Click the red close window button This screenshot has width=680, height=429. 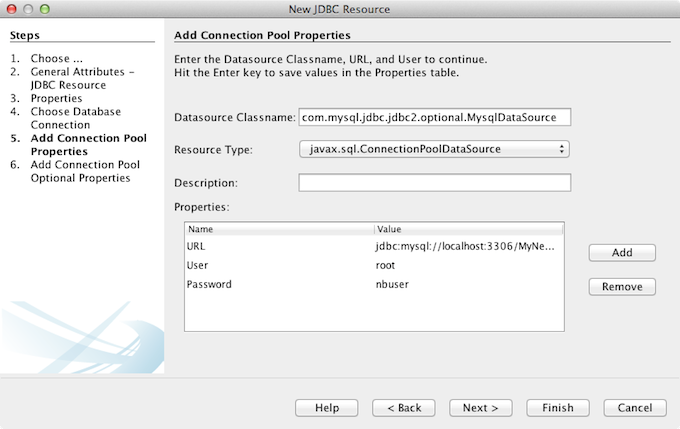[x=13, y=9]
